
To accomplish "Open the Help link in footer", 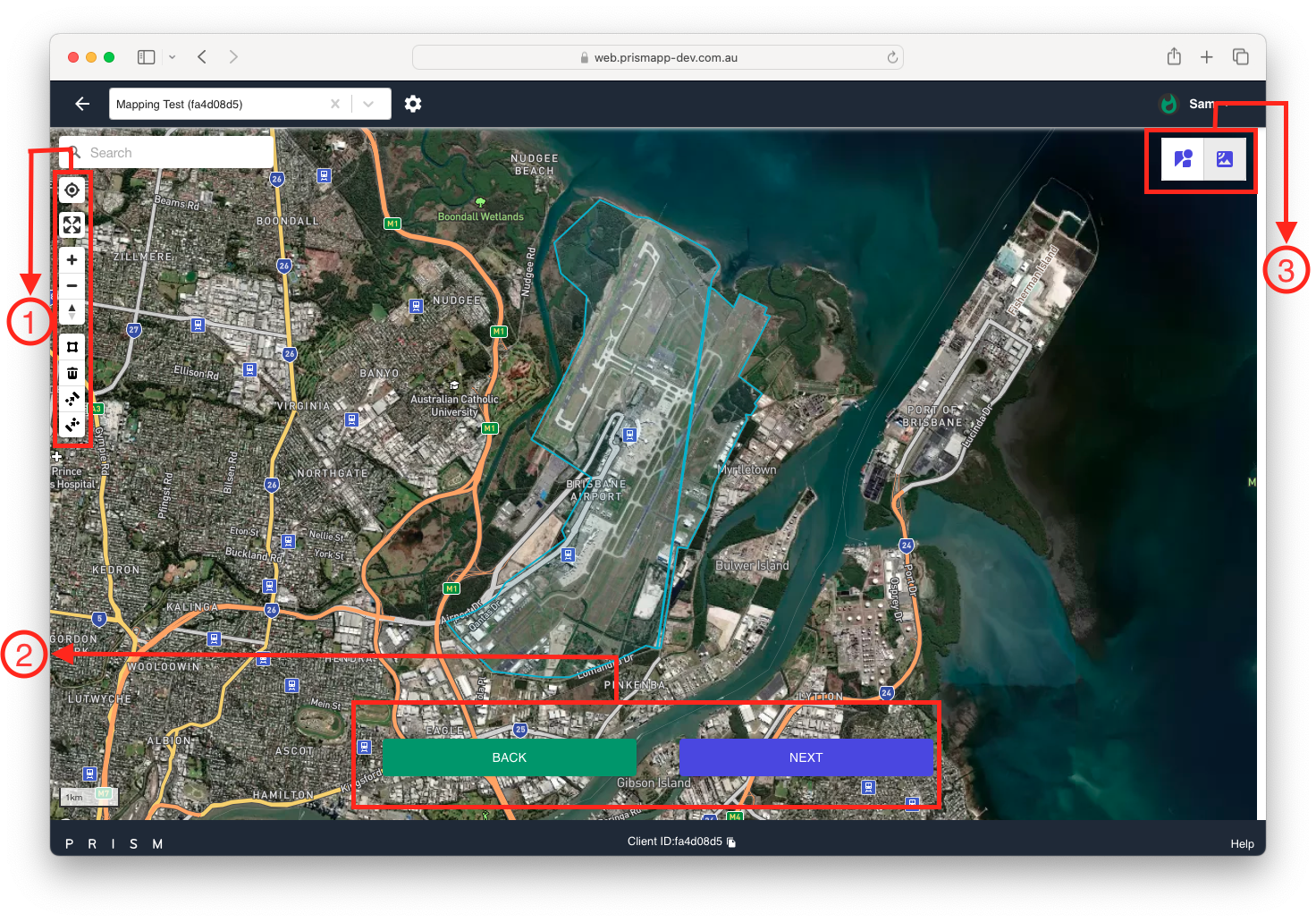I will (x=1242, y=843).
